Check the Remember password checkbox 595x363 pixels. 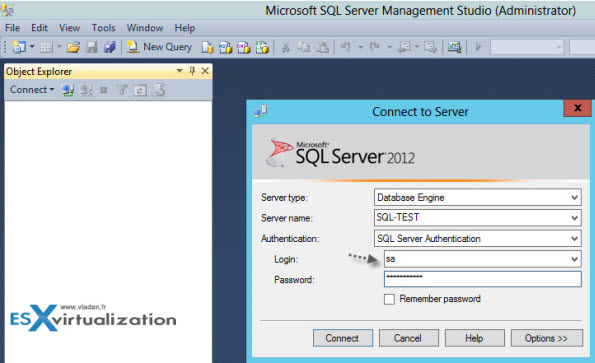[389, 299]
